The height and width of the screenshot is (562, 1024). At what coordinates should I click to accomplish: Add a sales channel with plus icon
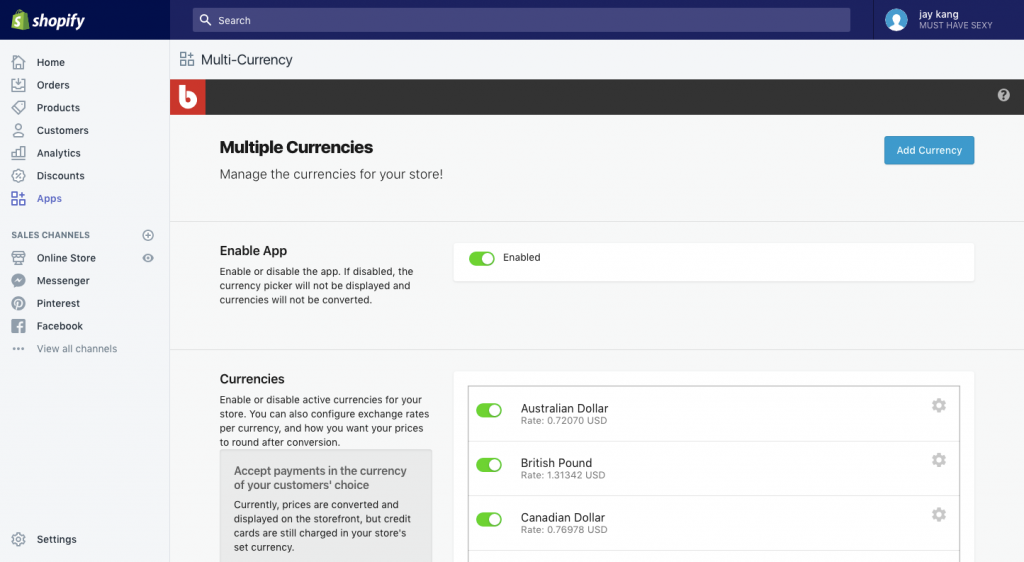click(x=148, y=235)
